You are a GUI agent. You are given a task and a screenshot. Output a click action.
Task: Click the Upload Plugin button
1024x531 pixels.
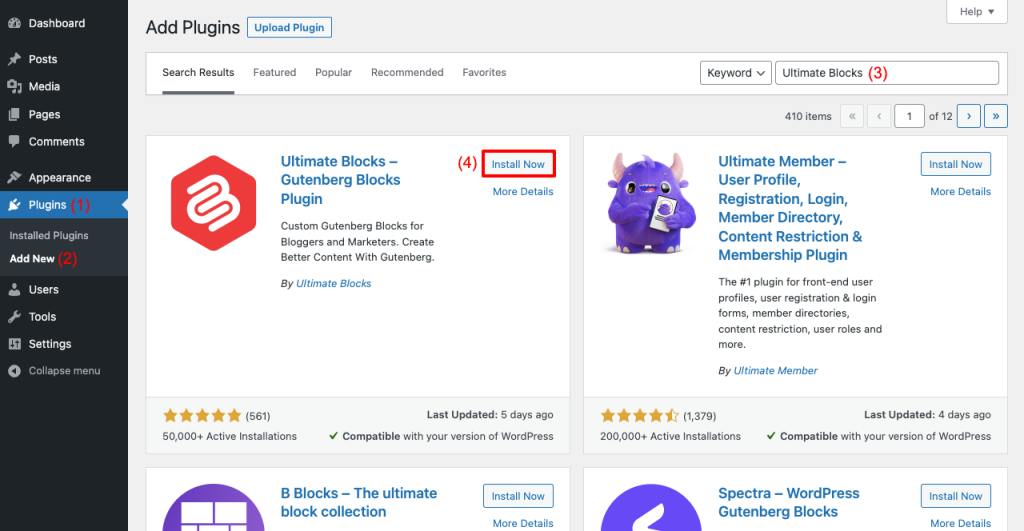pyautogui.click(x=289, y=28)
